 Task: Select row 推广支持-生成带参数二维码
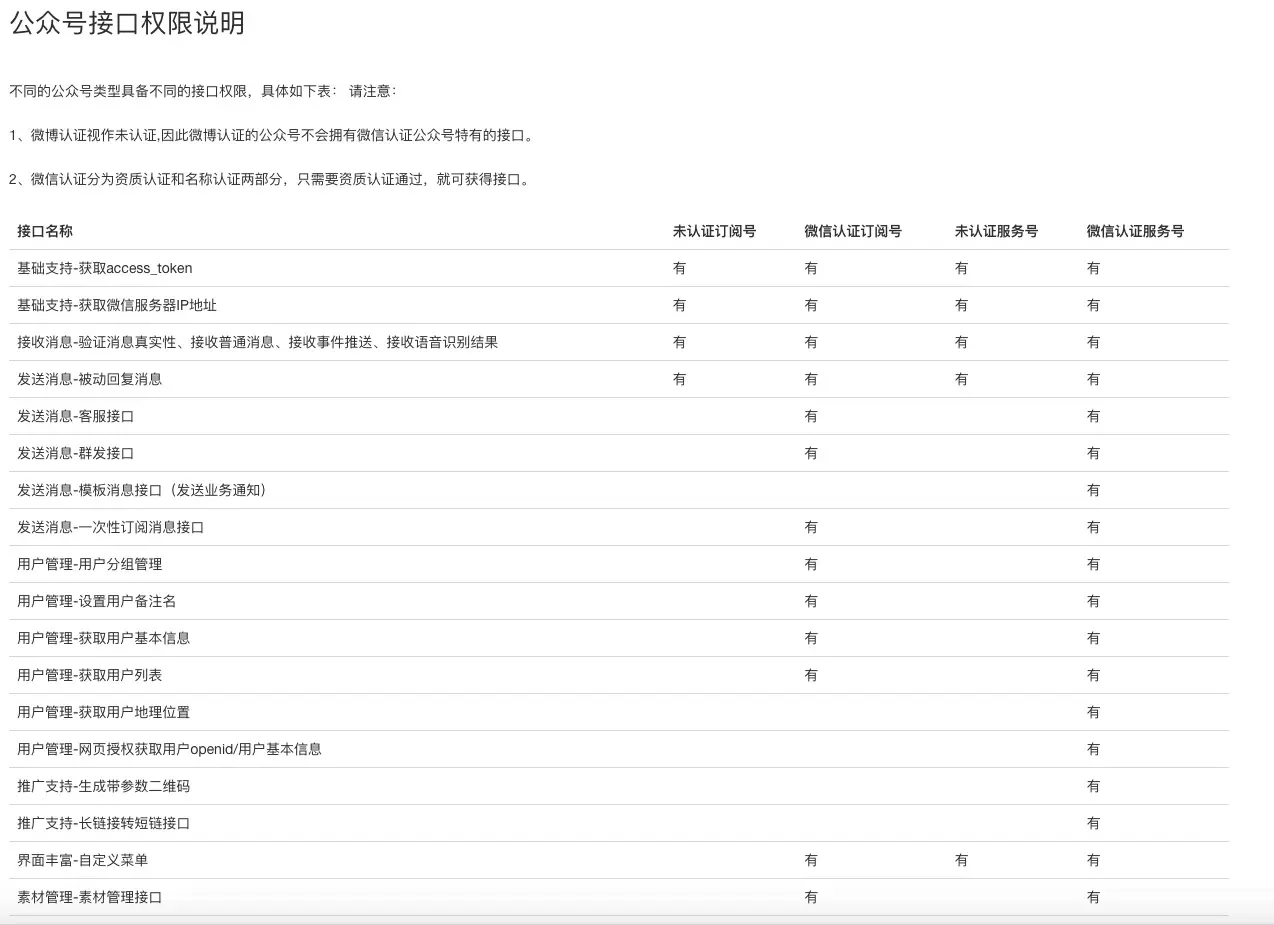click(x=619, y=786)
